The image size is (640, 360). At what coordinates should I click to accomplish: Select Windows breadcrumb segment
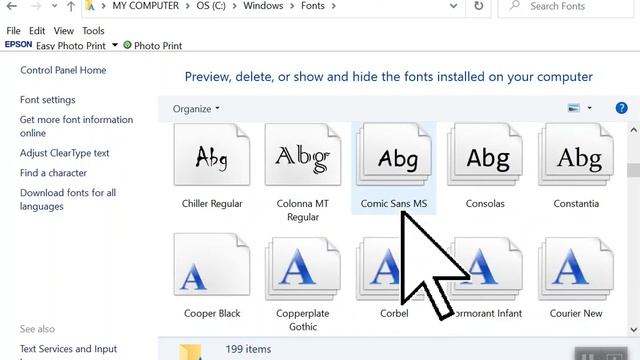pos(263,6)
